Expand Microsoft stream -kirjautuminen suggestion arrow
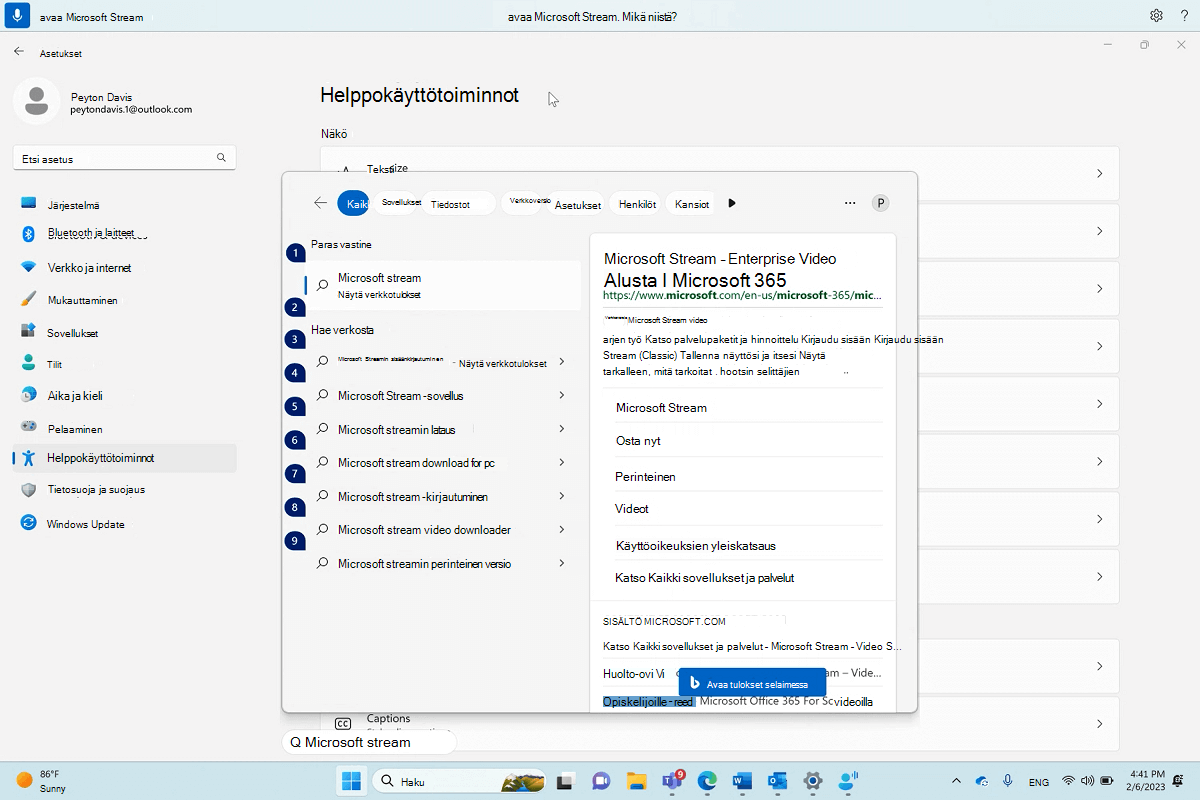Viewport: 1200px width, 800px height. coord(562,496)
